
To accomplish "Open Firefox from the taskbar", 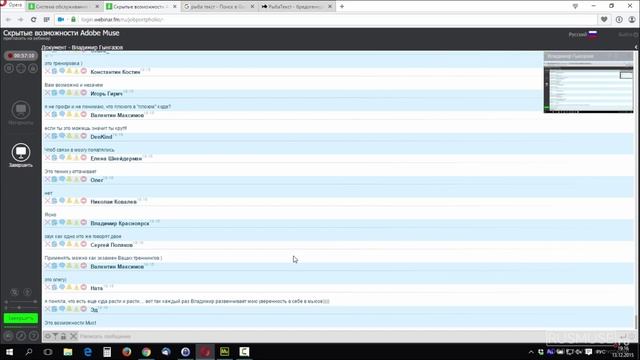I will point(127,351).
